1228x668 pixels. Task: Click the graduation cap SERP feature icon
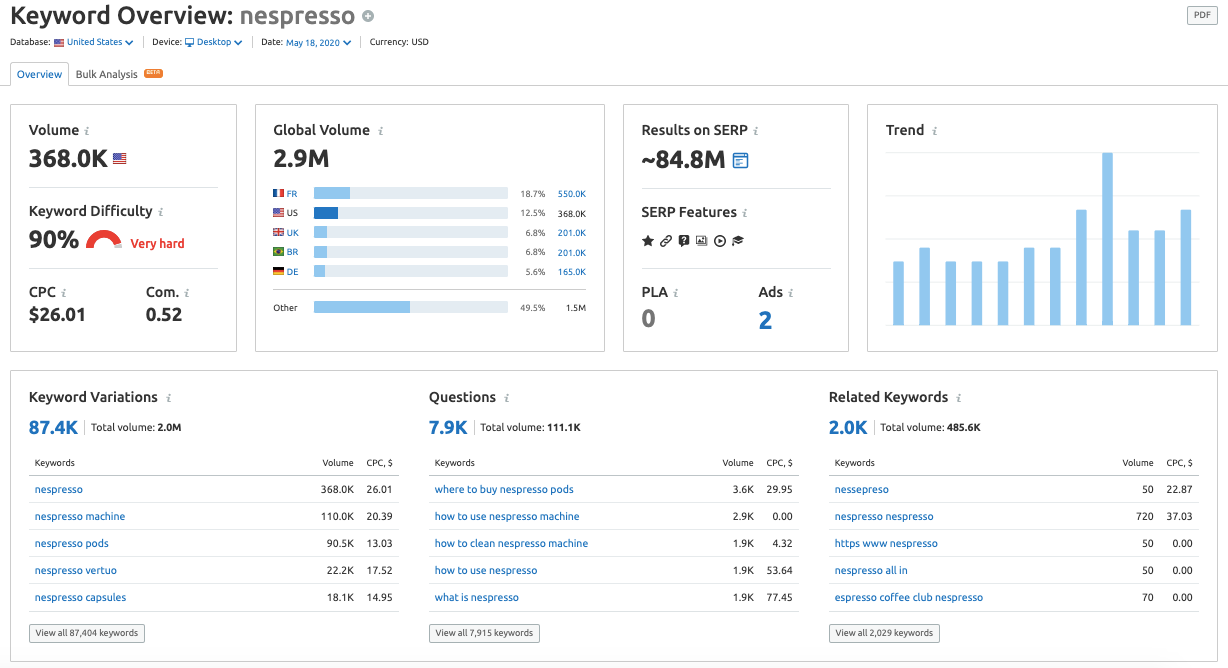pos(738,241)
